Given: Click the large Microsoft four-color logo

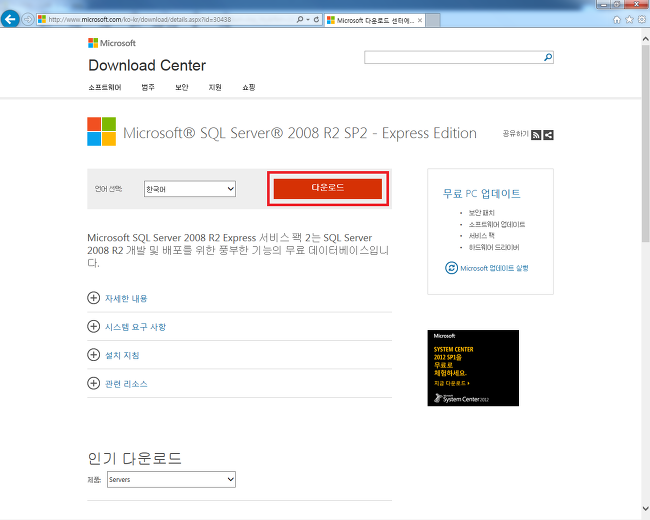Looking at the screenshot, I should [x=102, y=131].
